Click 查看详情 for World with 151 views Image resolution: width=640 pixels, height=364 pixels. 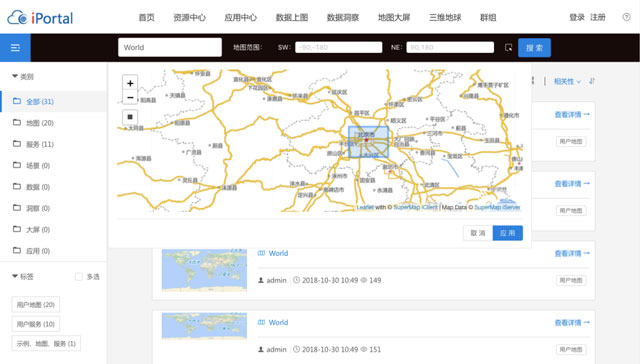point(572,323)
